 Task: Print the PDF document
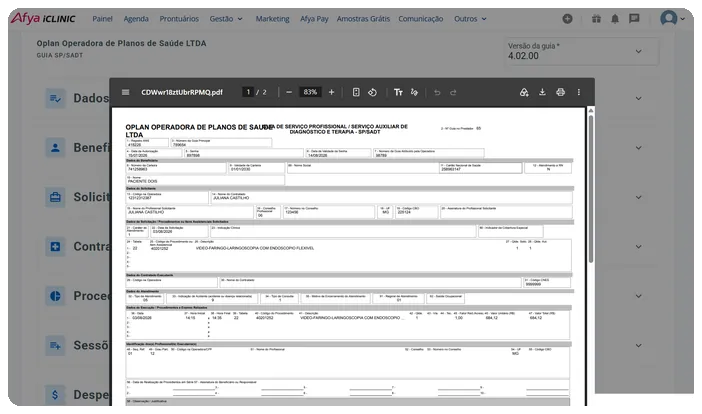[x=560, y=92]
